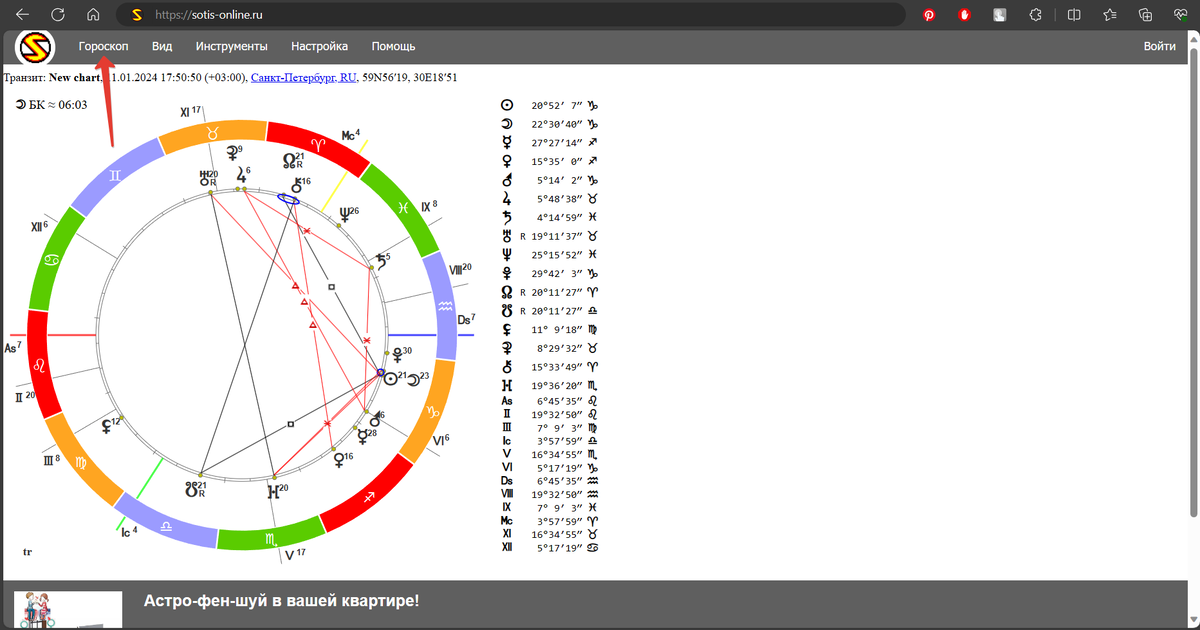The width and height of the screenshot is (1200, 630).
Task: Open the Астро-фен-шуй banner headline
Action: click(281, 601)
